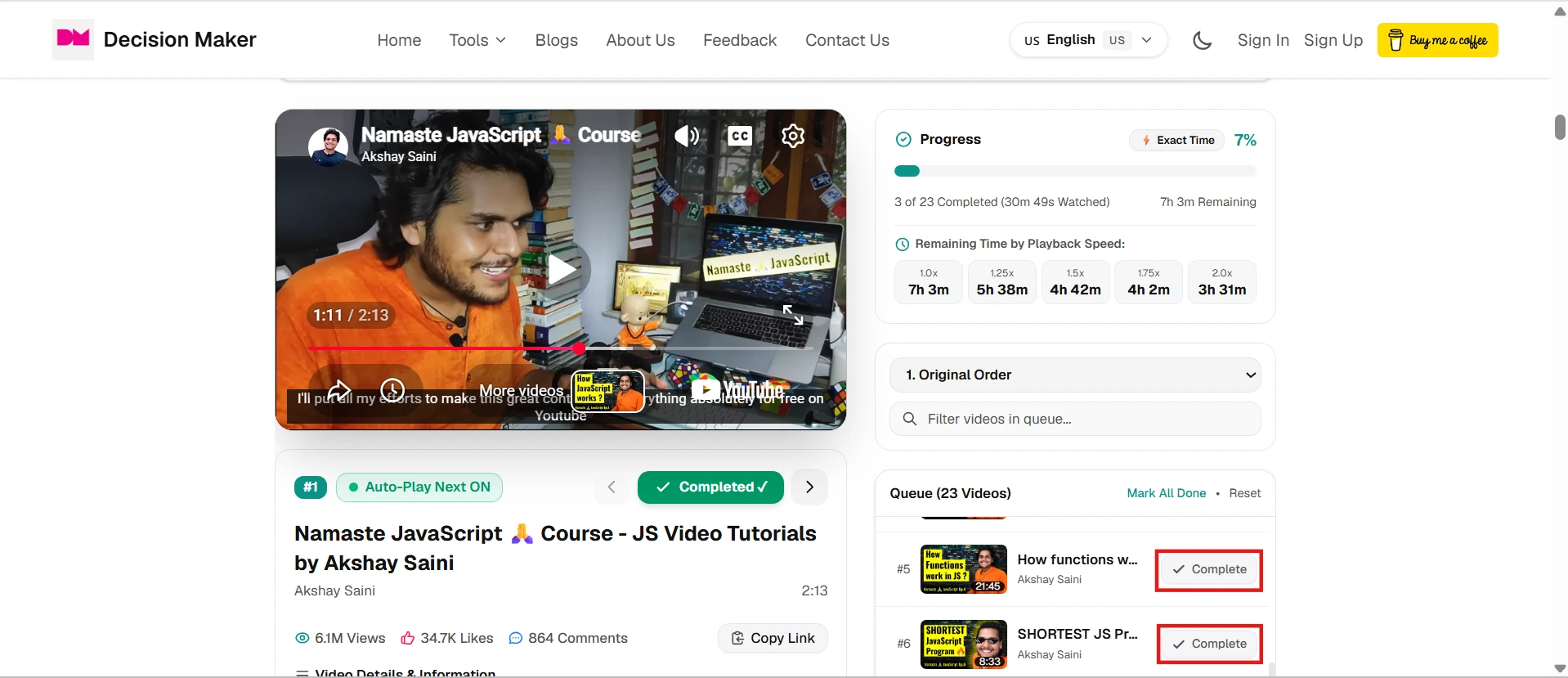This screenshot has height=678, width=1568.
Task: Open the Tools dropdown menu
Action: tap(477, 40)
